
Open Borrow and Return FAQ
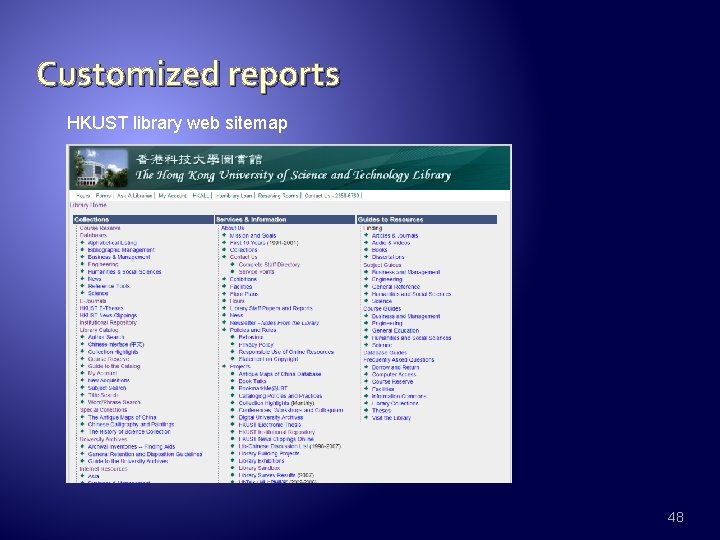(x=395, y=368)
